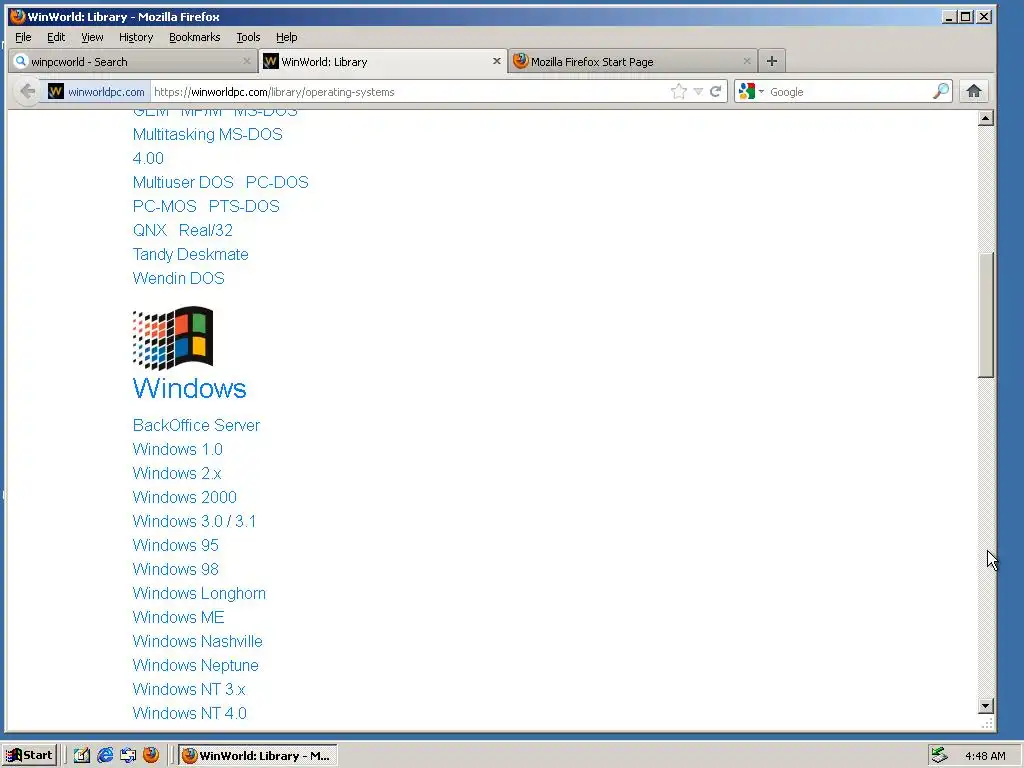The width and height of the screenshot is (1024, 768).
Task: Click the scrollbar up arrow
Action: tap(985, 118)
